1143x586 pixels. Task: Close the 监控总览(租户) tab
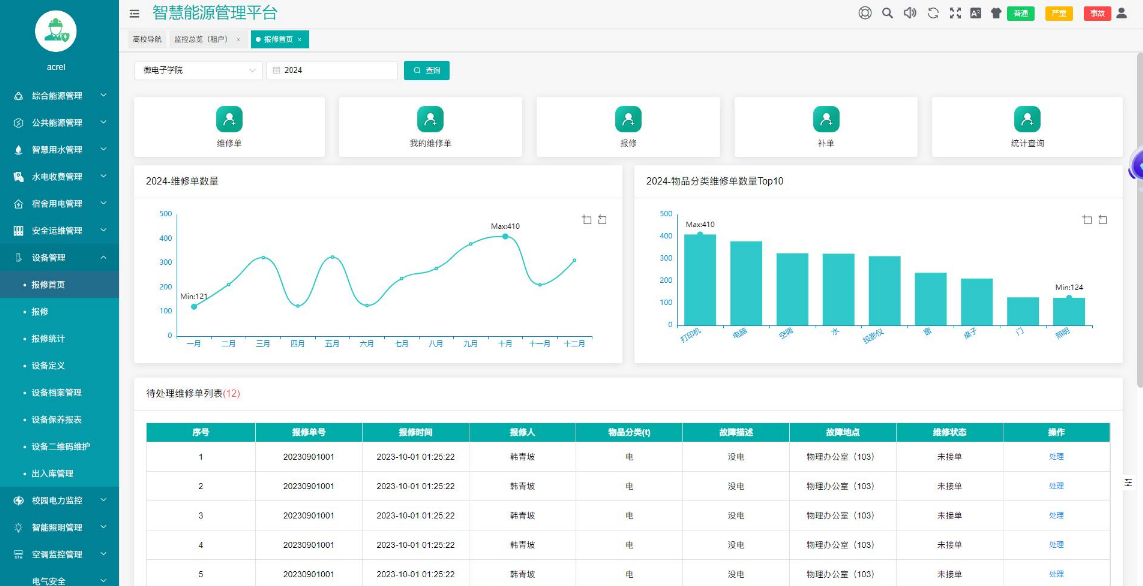[x=238, y=39]
